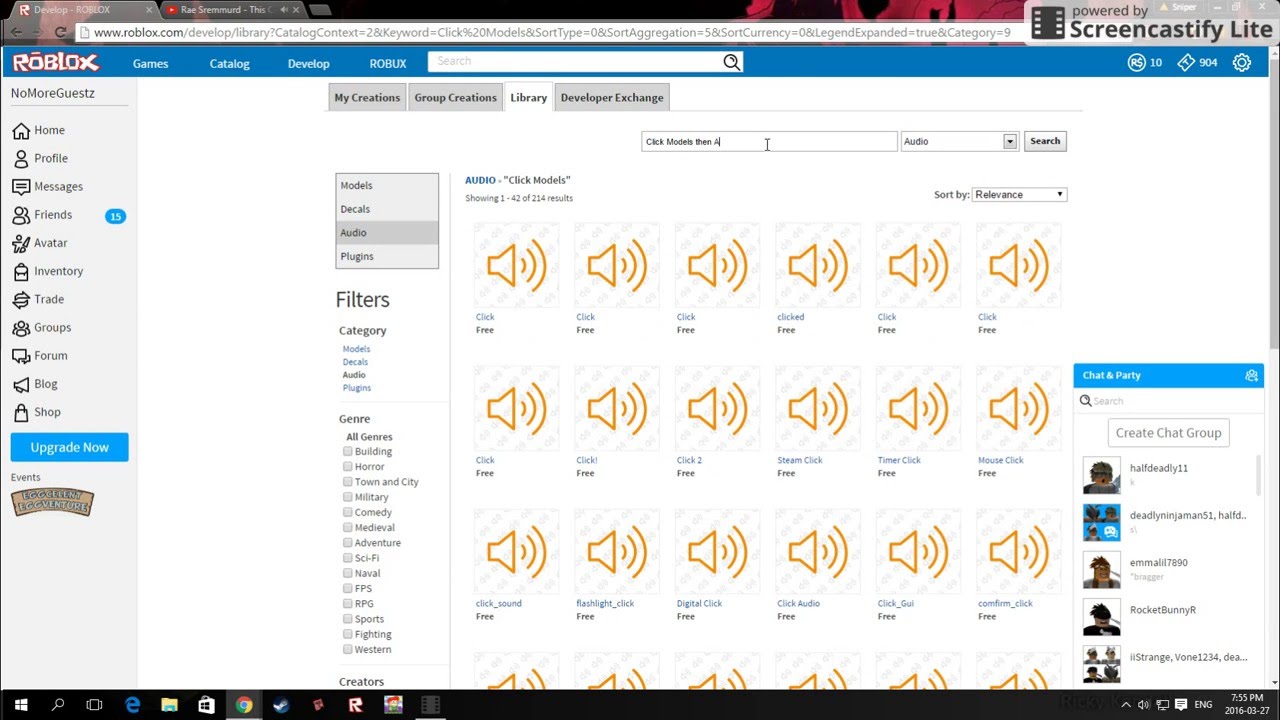This screenshot has width=1280, height=720.
Task: Click the Robux balance icon showing 10
Action: point(1136,62)
